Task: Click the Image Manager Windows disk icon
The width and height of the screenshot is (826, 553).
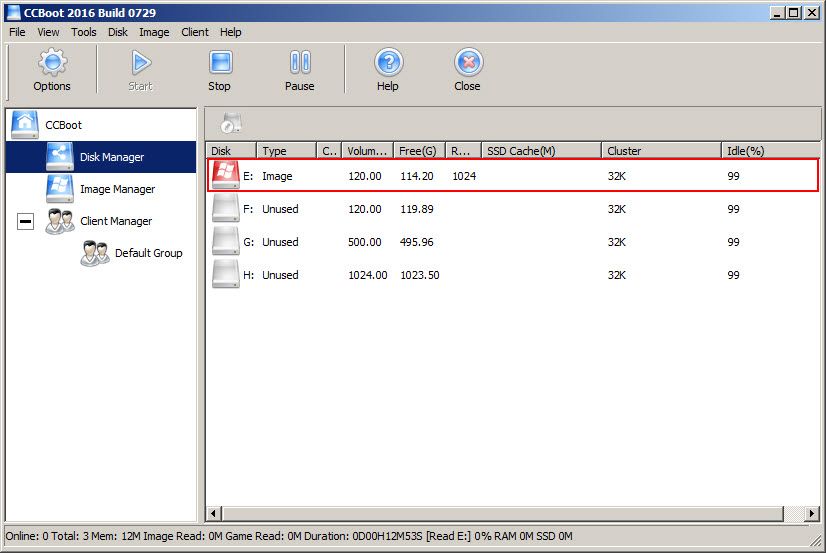Action: [60, 189]
